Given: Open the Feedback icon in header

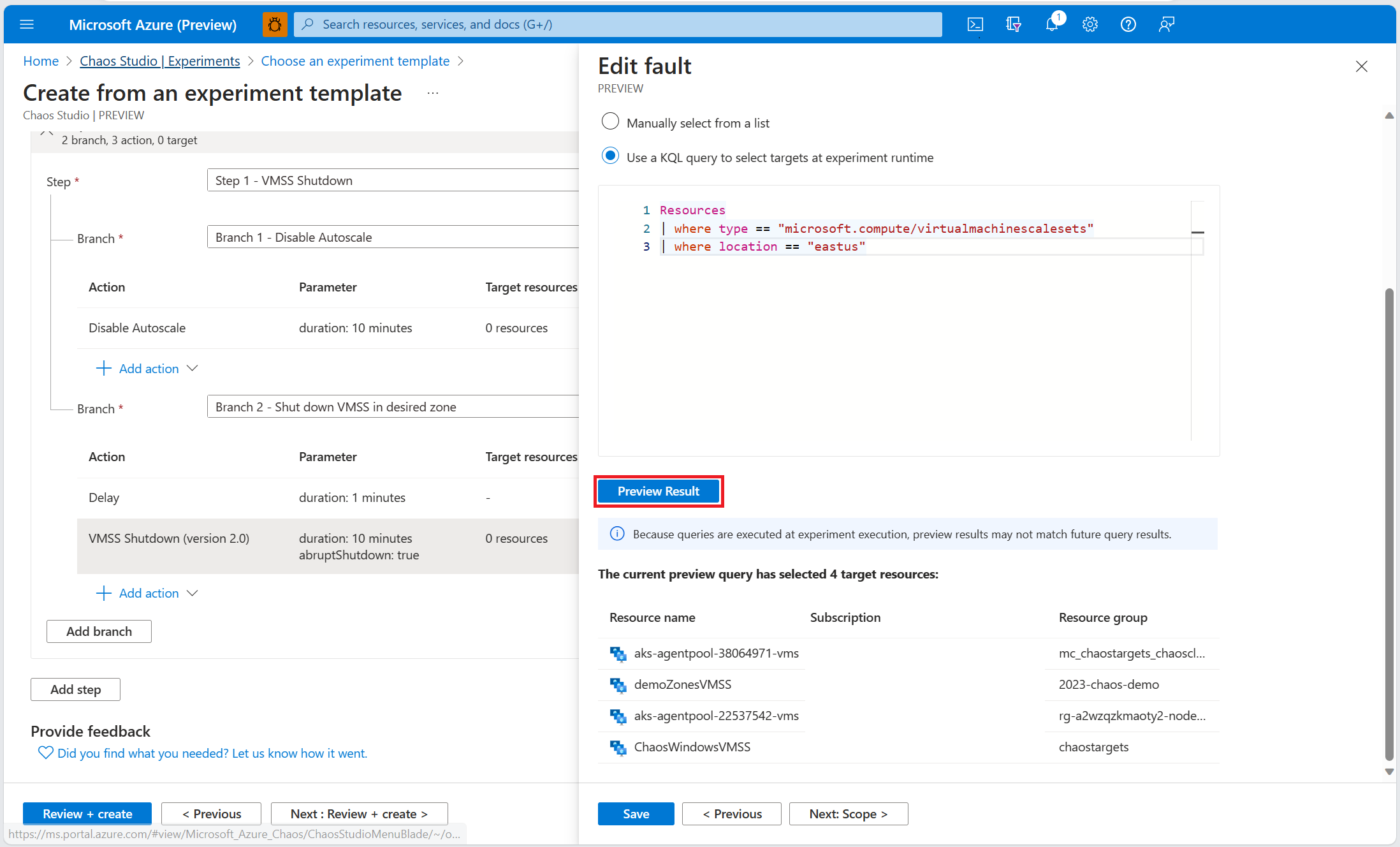Looking at the screenshot, I should point(1166,24).
